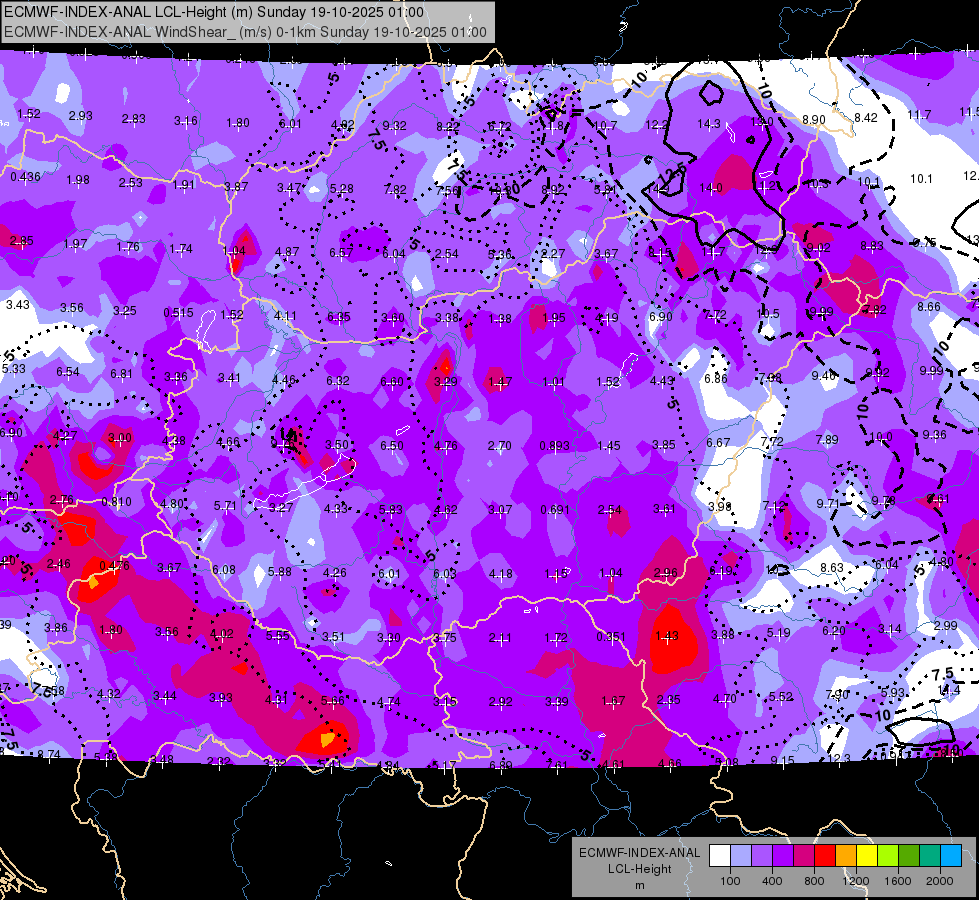Click the teal swatch before the blue swatch

[930, 855]
